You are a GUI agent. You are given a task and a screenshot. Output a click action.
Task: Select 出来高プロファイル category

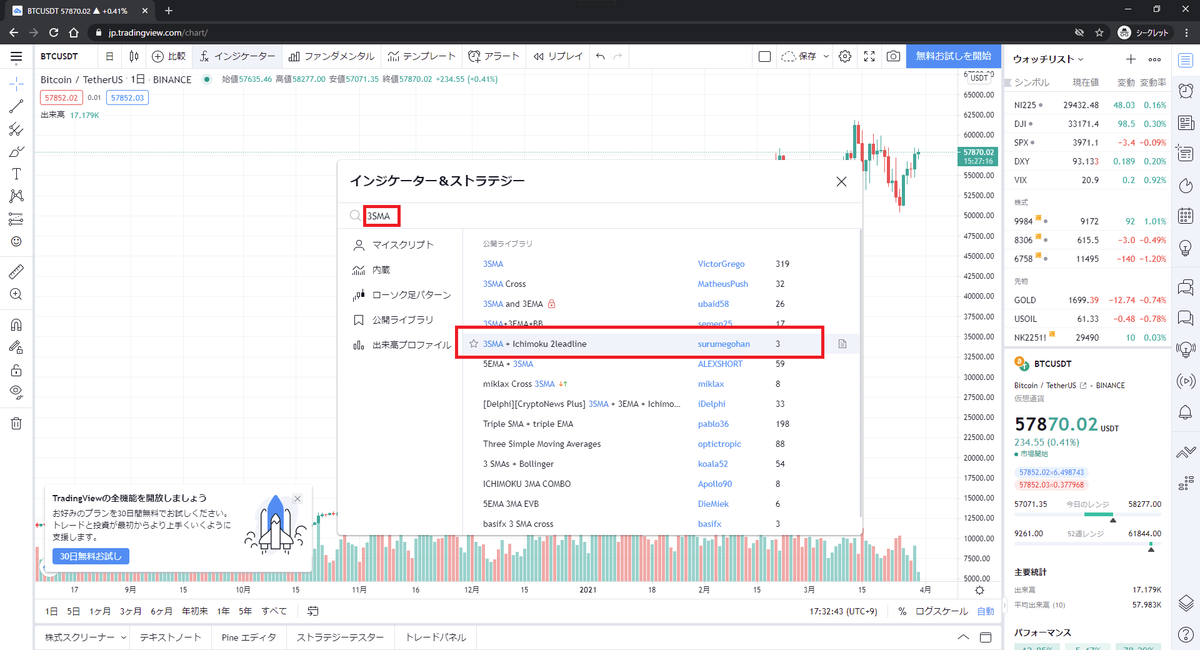(x=400, y=345)
